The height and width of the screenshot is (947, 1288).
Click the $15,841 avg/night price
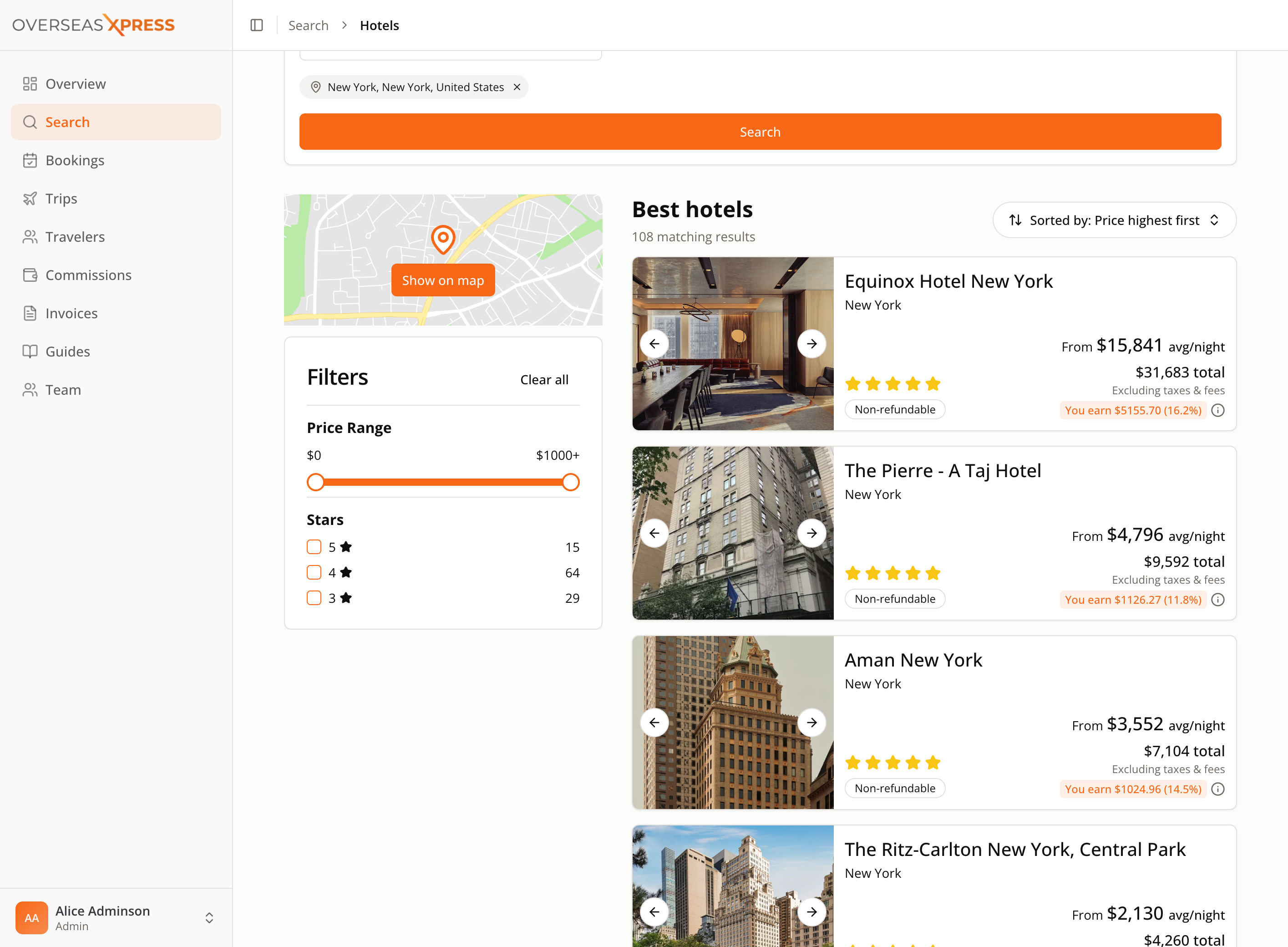1142,346
